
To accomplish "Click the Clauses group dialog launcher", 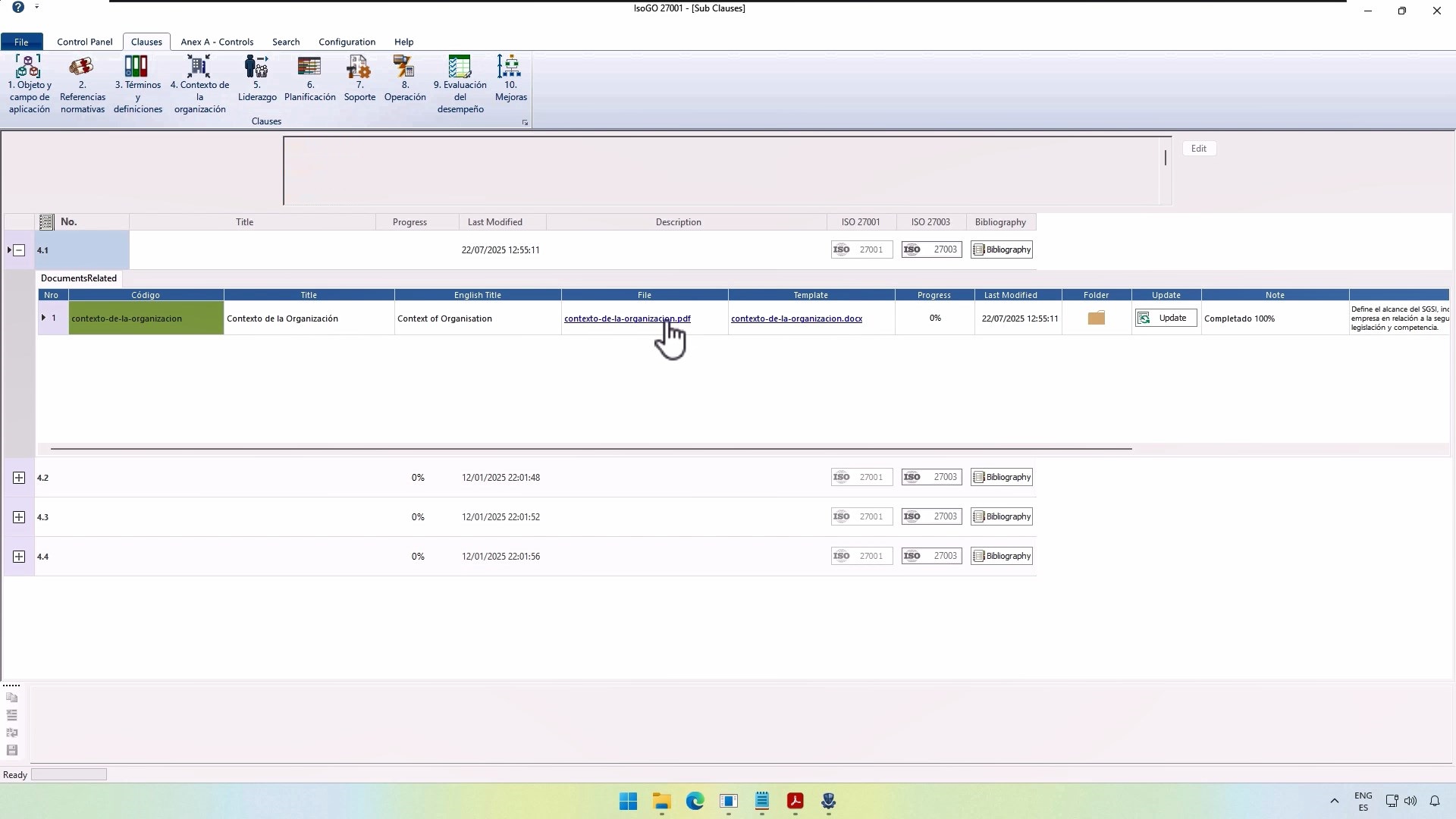I will (525, 122).
